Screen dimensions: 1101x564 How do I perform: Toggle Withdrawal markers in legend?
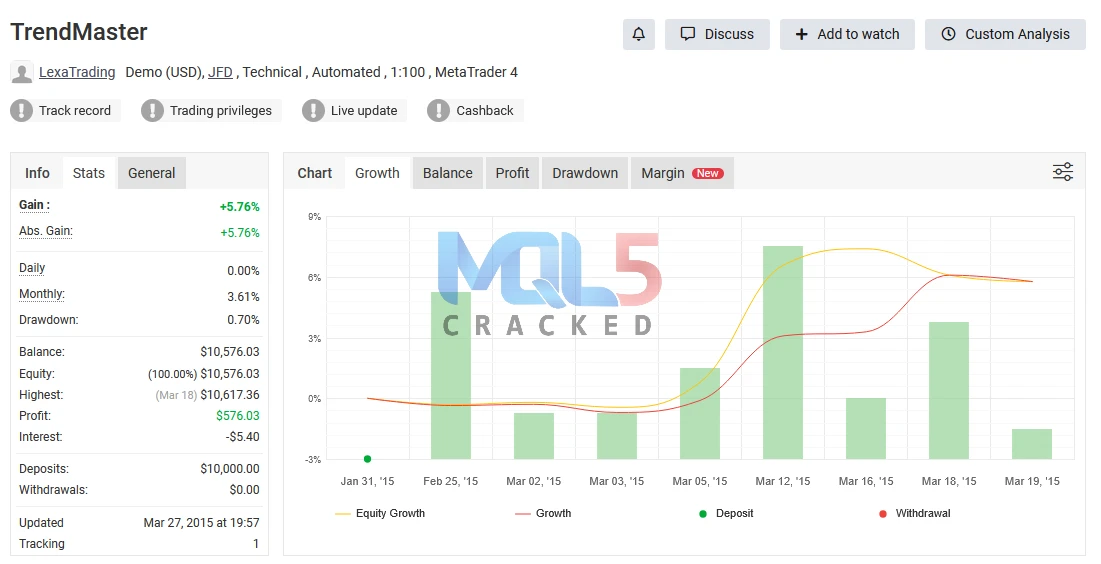[x=913, y=513]
